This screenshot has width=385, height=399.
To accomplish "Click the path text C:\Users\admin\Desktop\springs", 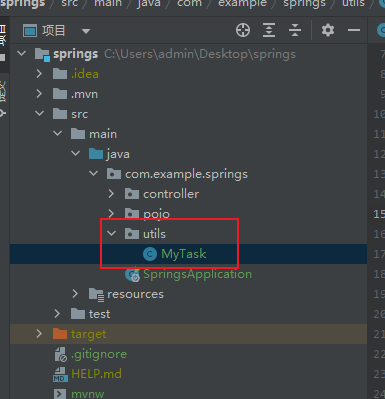I will [x=200, y=54].
